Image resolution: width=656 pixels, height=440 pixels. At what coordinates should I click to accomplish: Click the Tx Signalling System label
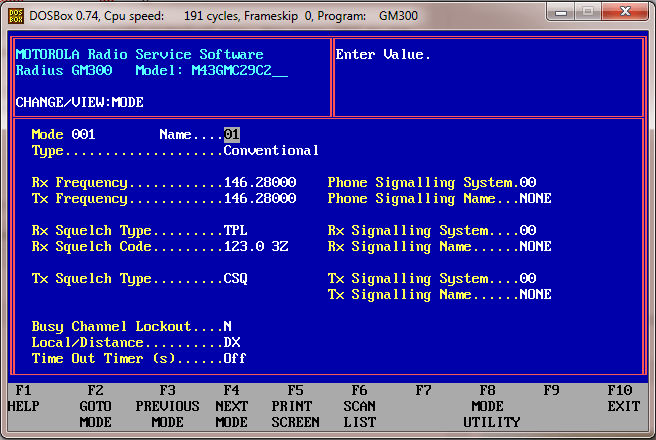pyautogui.click(x=408, y=279)
